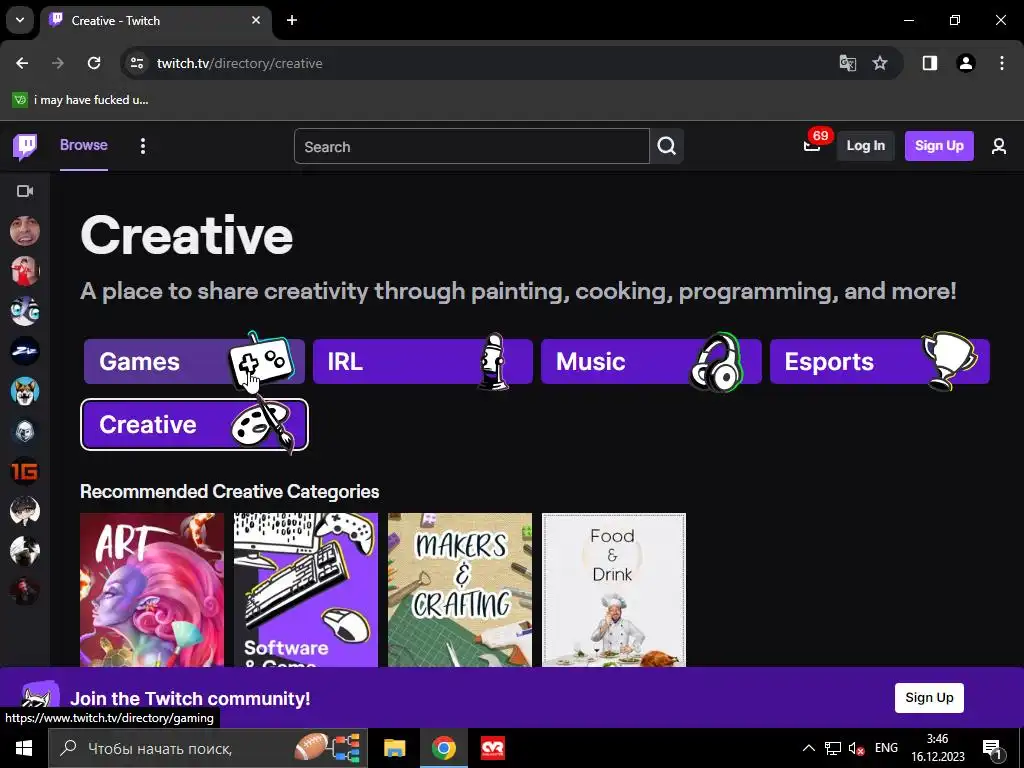1024x768 pixels.
Task: Reload the Twitch page
Action: point(94,63)
